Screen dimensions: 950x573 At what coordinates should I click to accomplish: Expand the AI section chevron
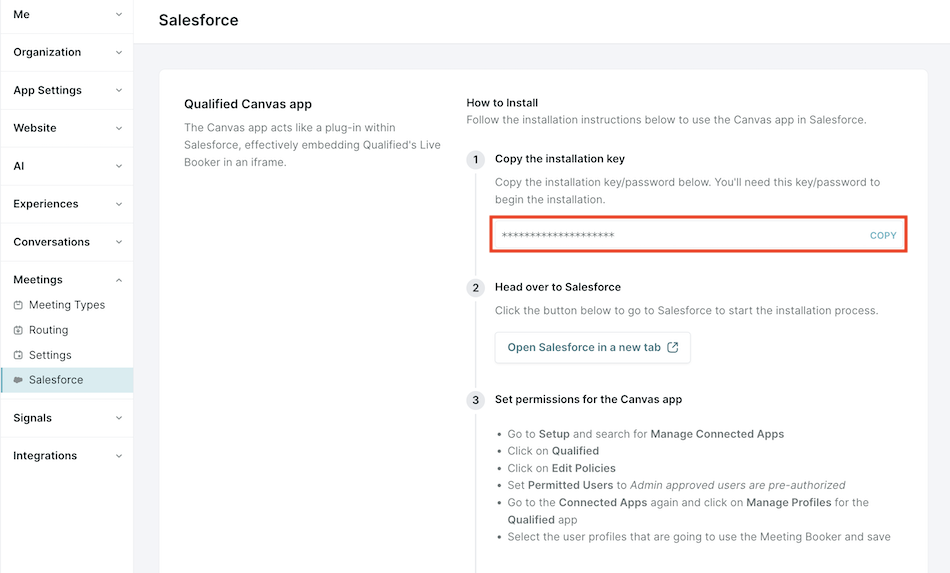point(119,166)
